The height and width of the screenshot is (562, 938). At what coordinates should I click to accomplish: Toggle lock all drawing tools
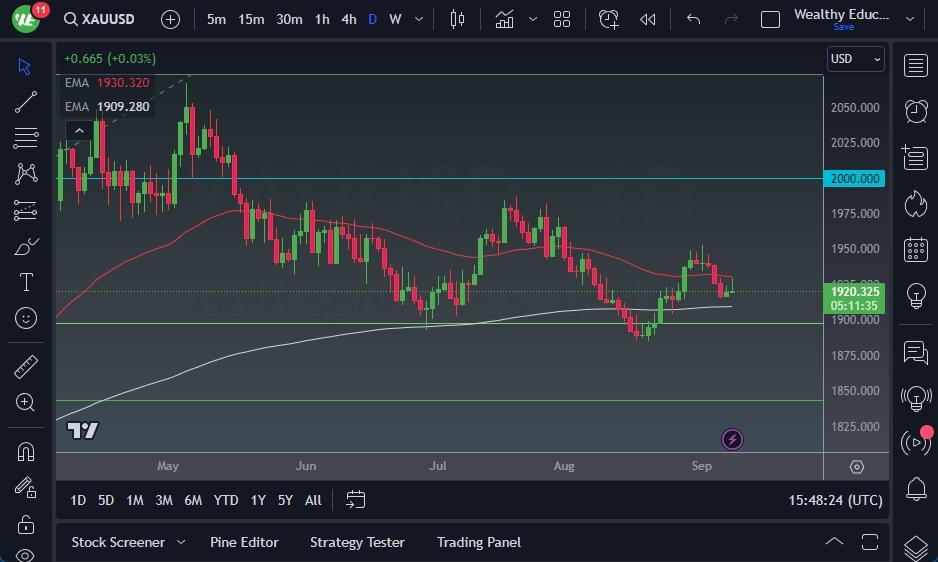[x=26, y=524]
